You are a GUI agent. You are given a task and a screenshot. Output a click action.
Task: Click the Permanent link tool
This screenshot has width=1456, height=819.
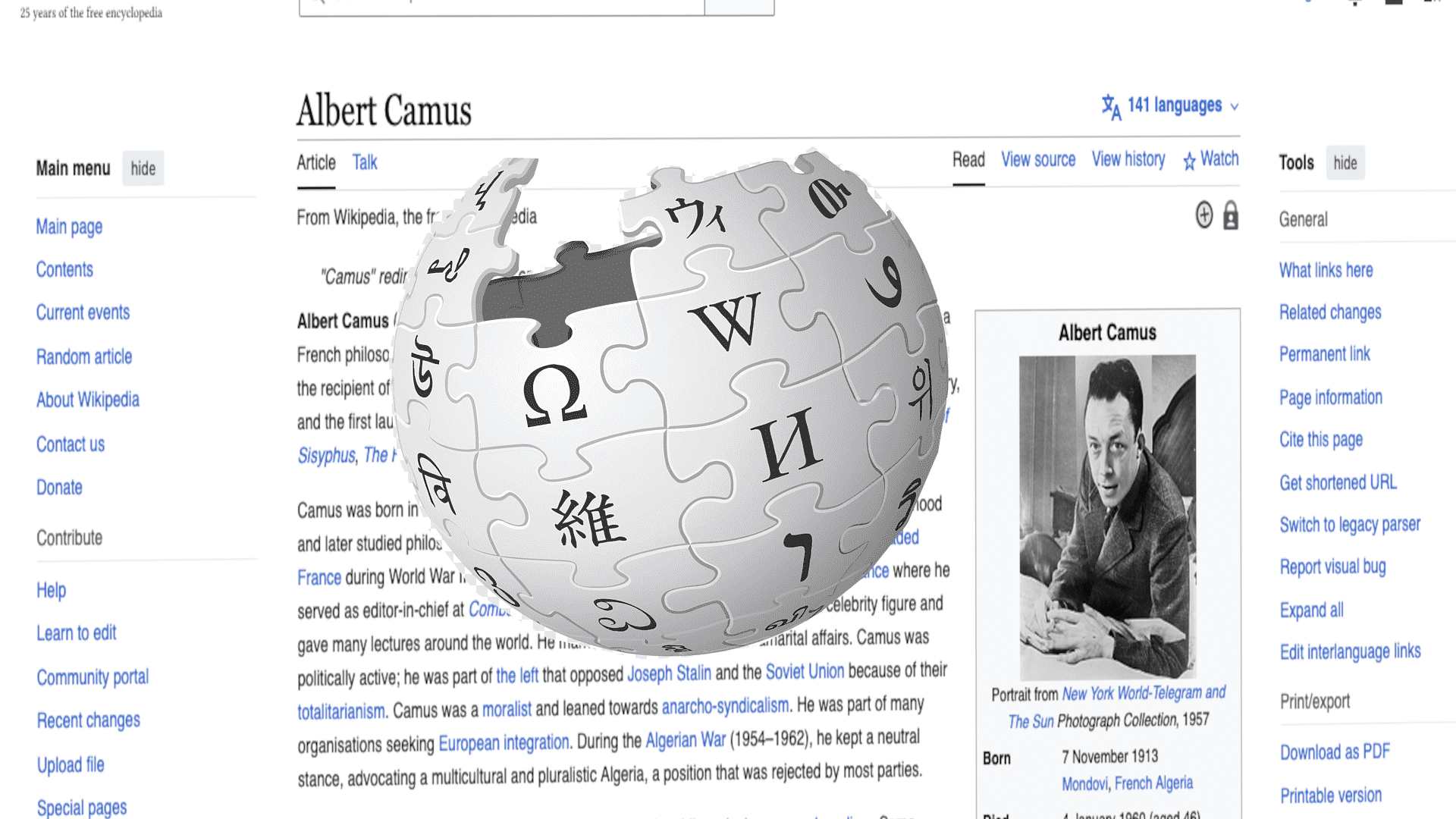1325,354
